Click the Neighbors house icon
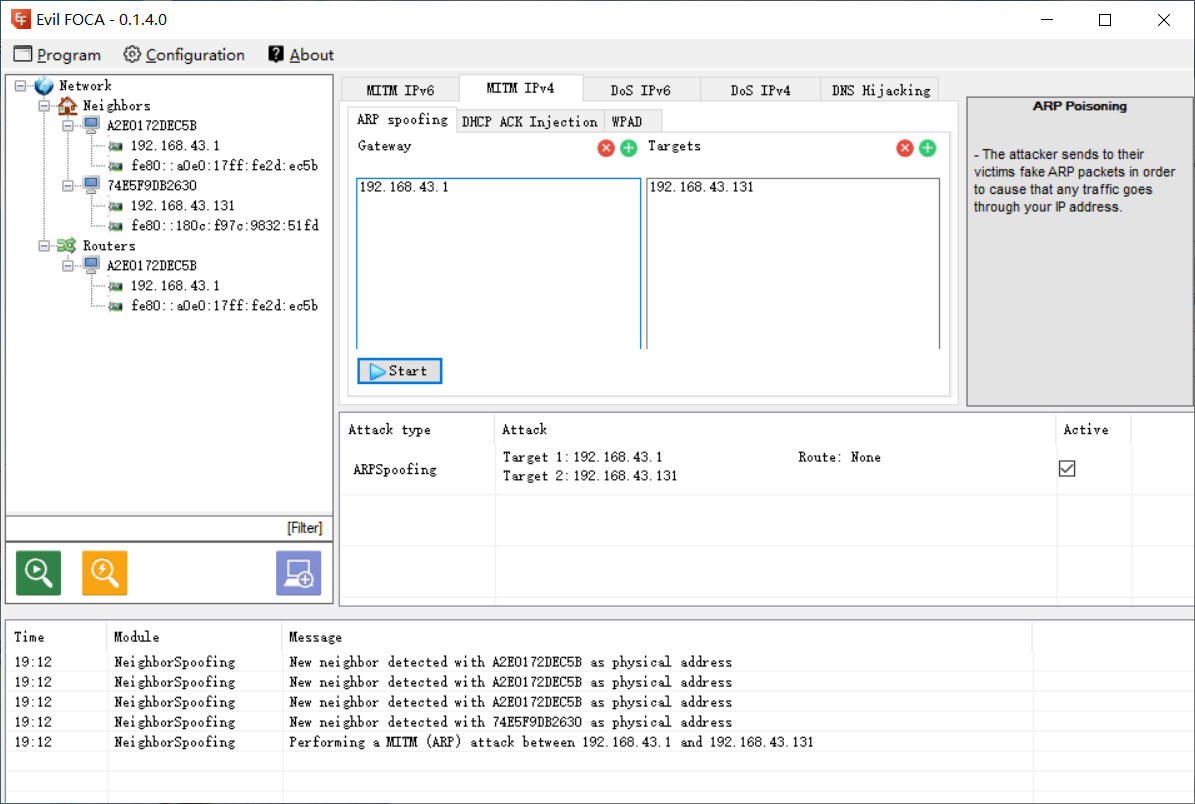The width and height of the screenshot is (1195, 804). 68,105
